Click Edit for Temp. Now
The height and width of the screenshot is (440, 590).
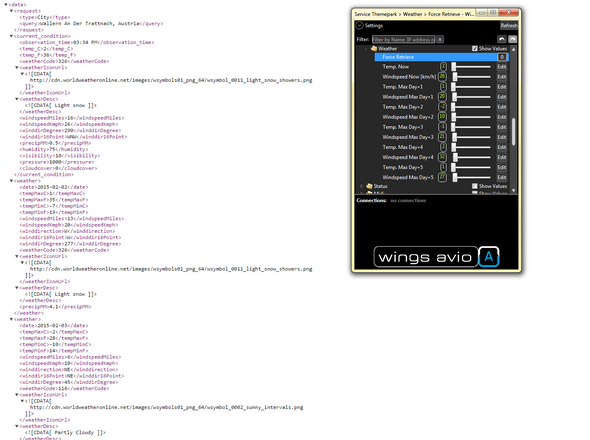(502, 67)
